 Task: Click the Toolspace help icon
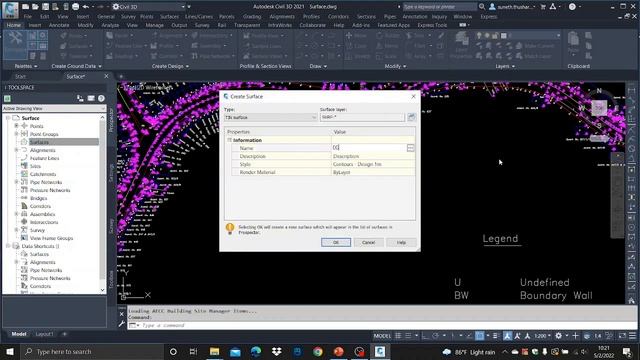(x=101, y=98)
